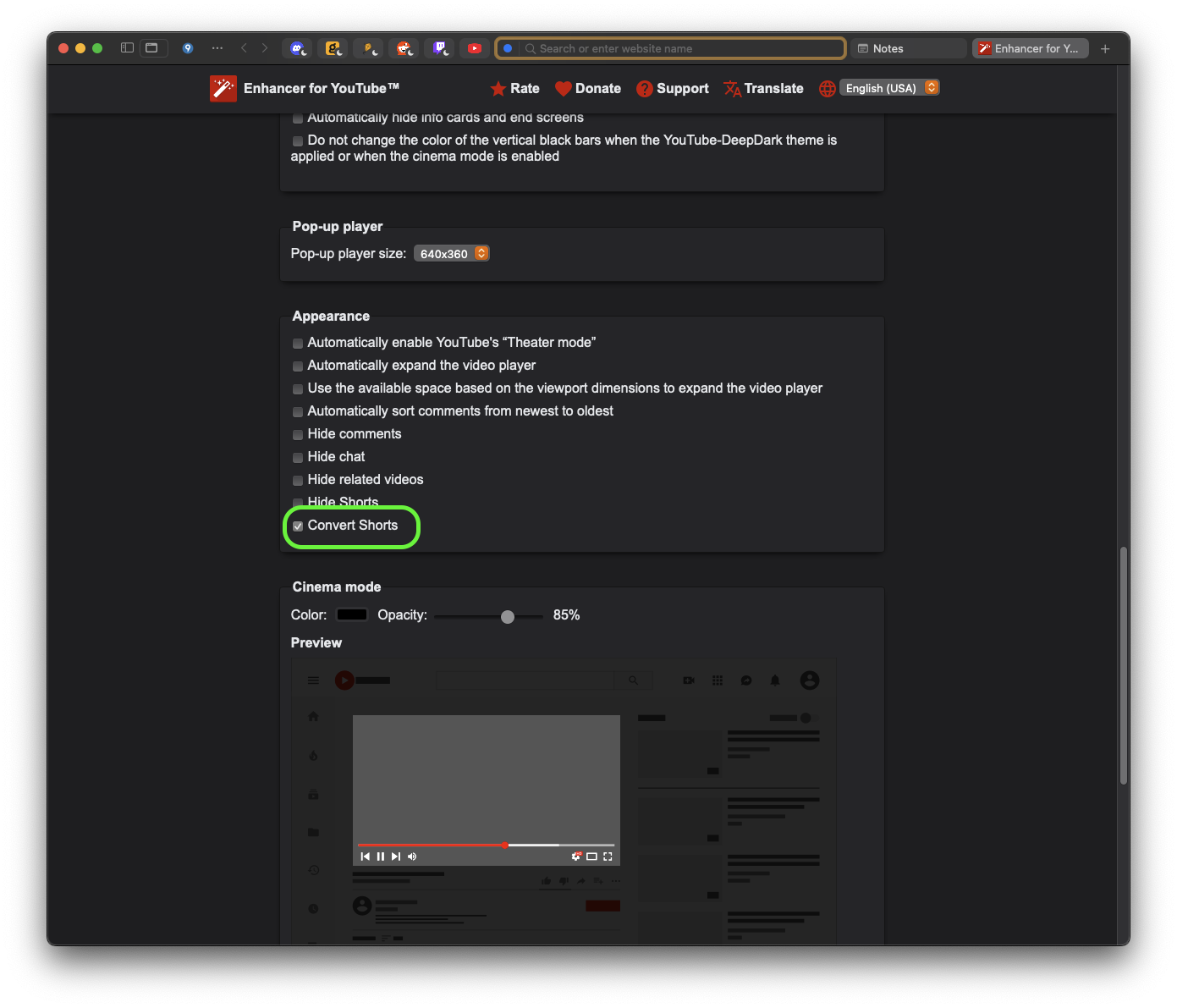Screen dimensions: 1177x1008
Task: Click the Enhancer for YouTube magic wand logo
Action: click(x=223, y=89)
